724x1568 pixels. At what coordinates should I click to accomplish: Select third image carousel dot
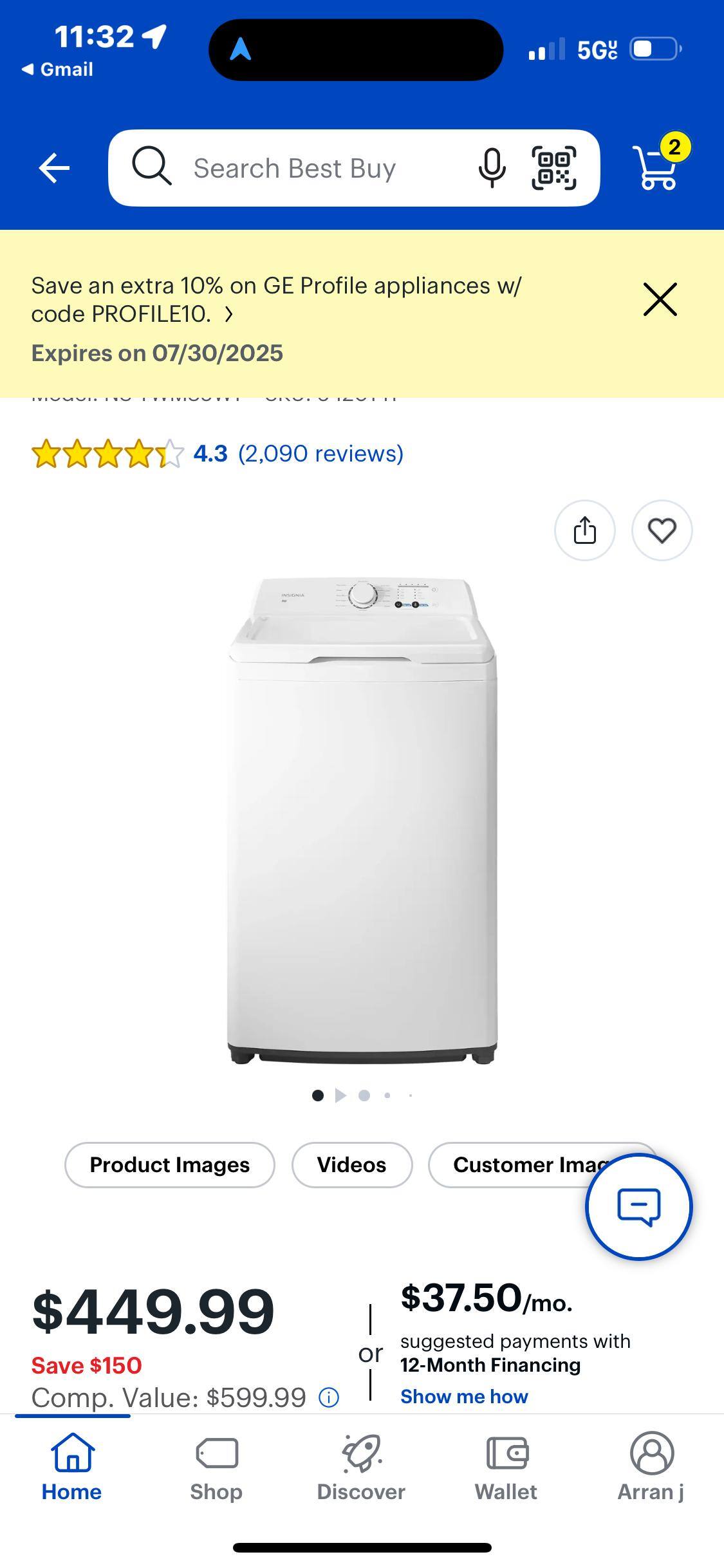pos(364,1096)
